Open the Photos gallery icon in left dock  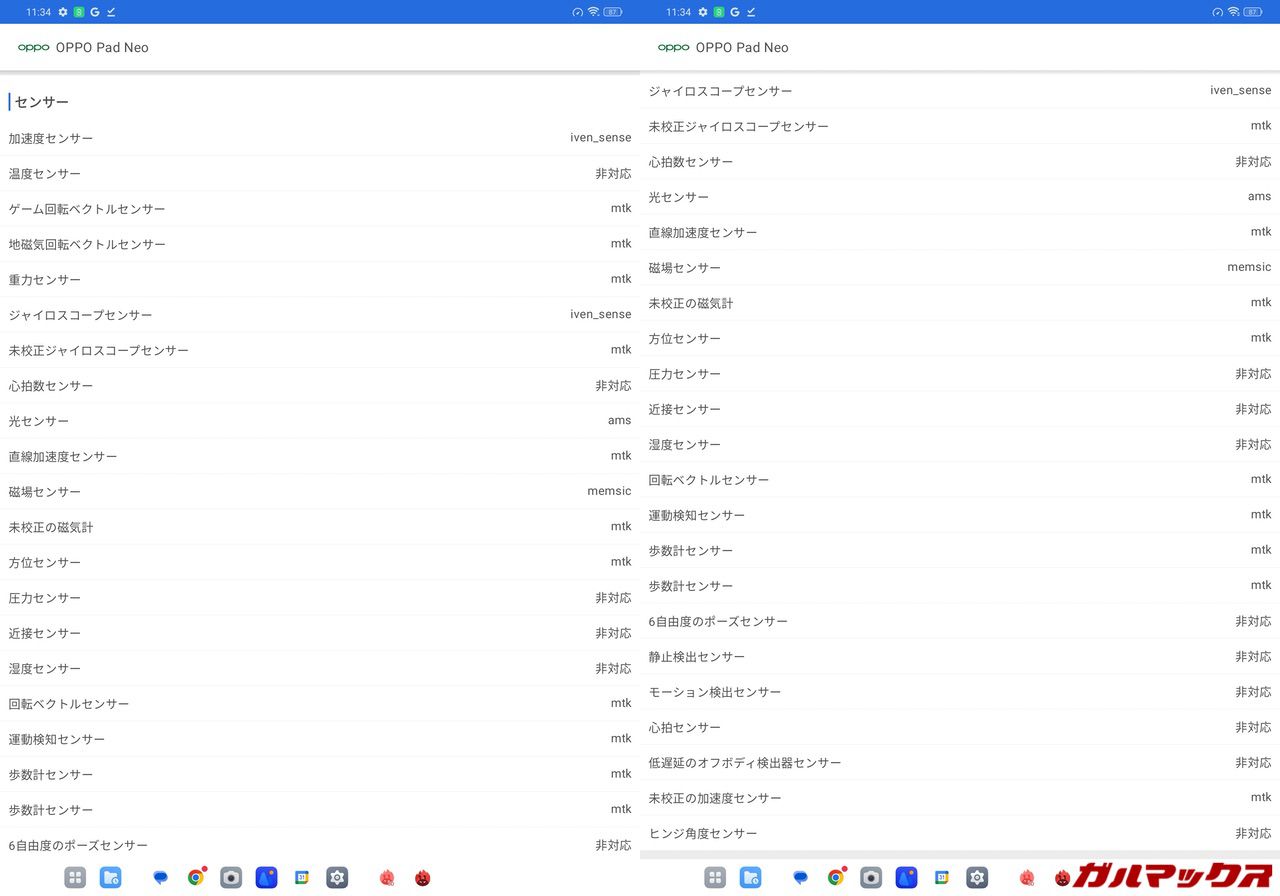[x=266, y=878]
